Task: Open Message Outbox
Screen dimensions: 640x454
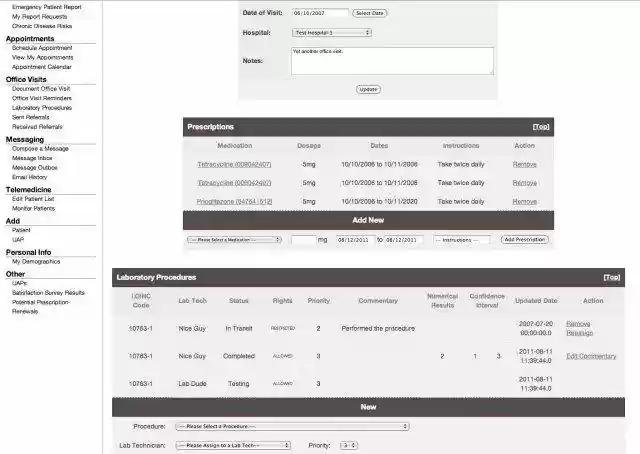Action: [x=34, y=168]
